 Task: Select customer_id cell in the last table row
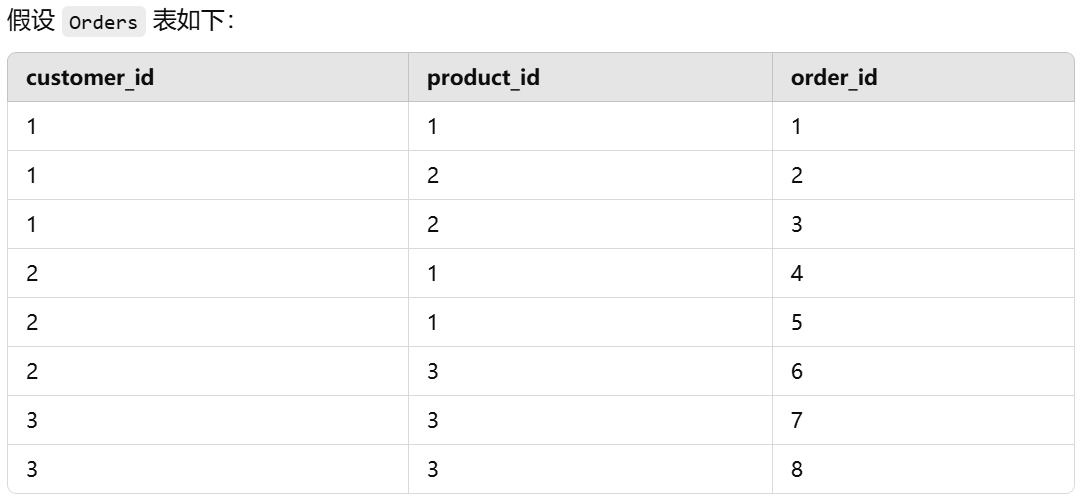tap(32, 469)
